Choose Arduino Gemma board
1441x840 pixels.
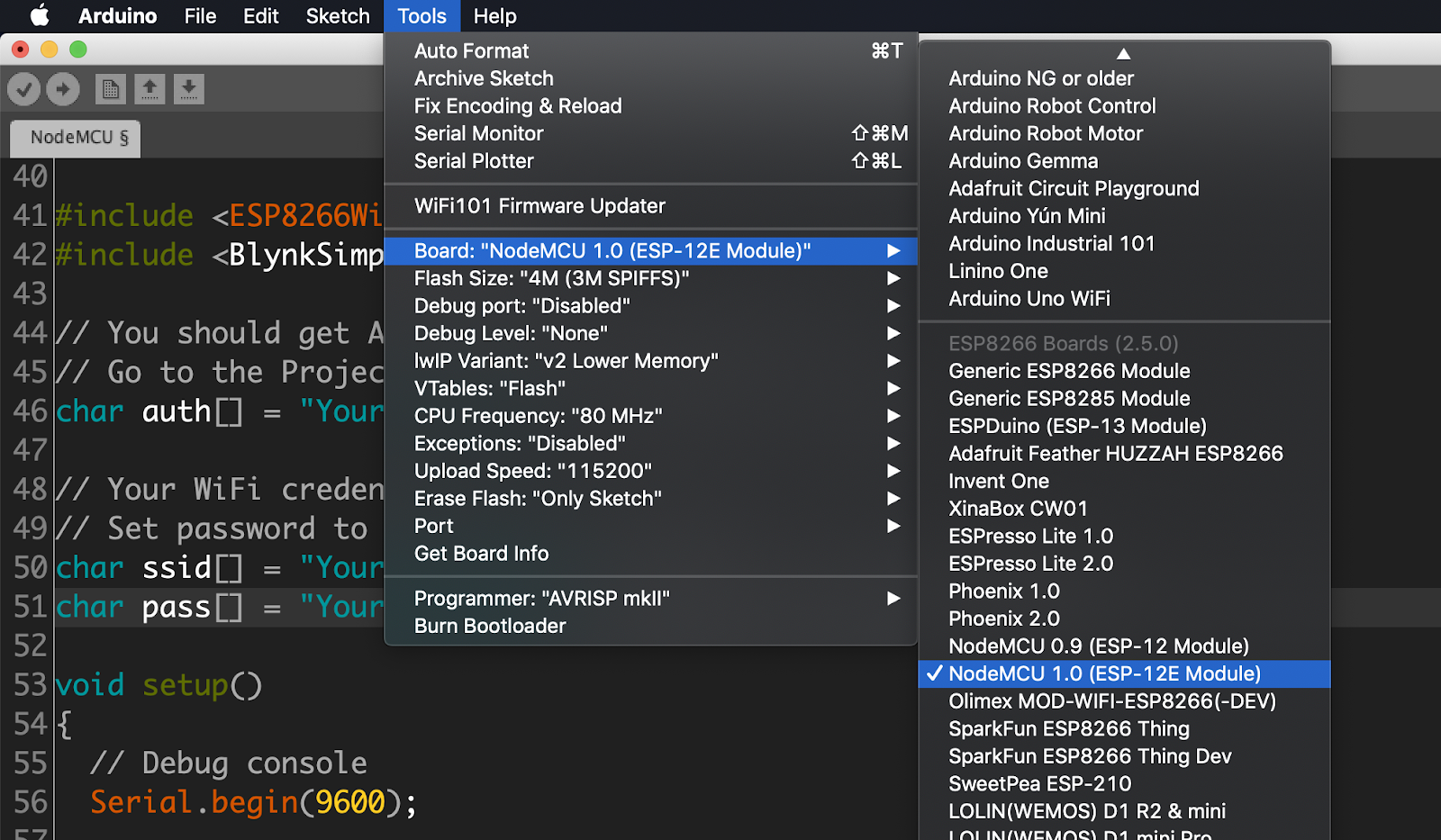pyautogui.click(x=1124, y=161)
